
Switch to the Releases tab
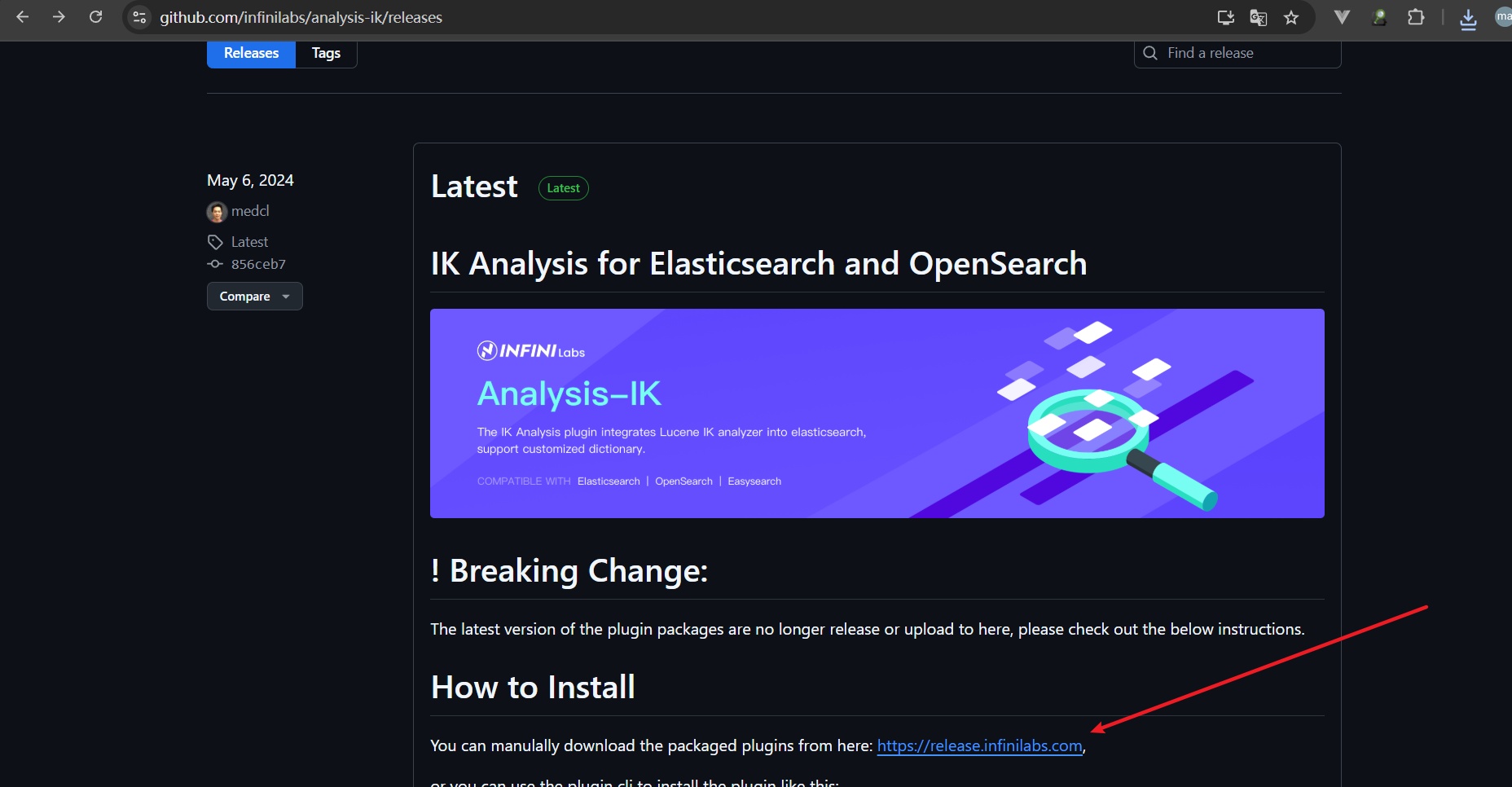tap(251, 53)
